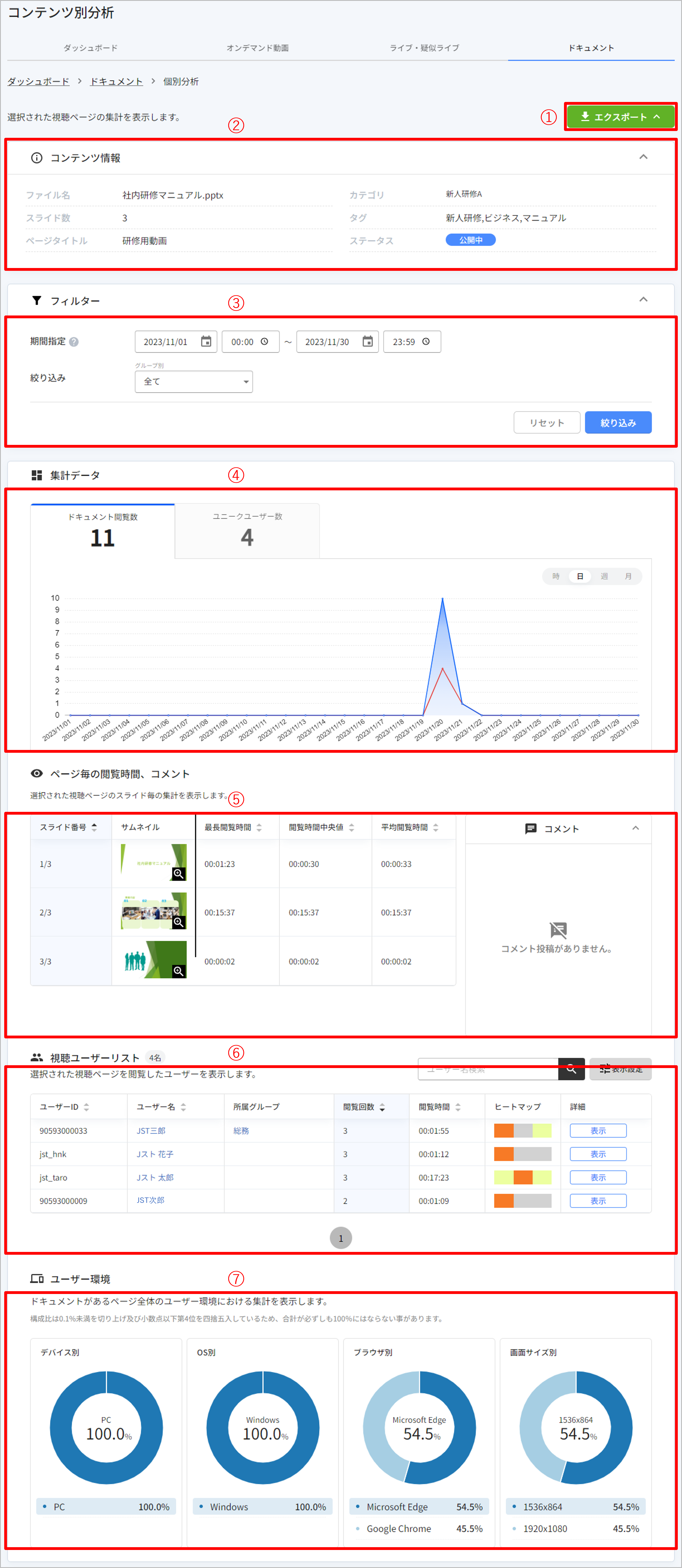Open clock picker for end time 23:59
Screen dimensions: 682x1568
point(426,342)
